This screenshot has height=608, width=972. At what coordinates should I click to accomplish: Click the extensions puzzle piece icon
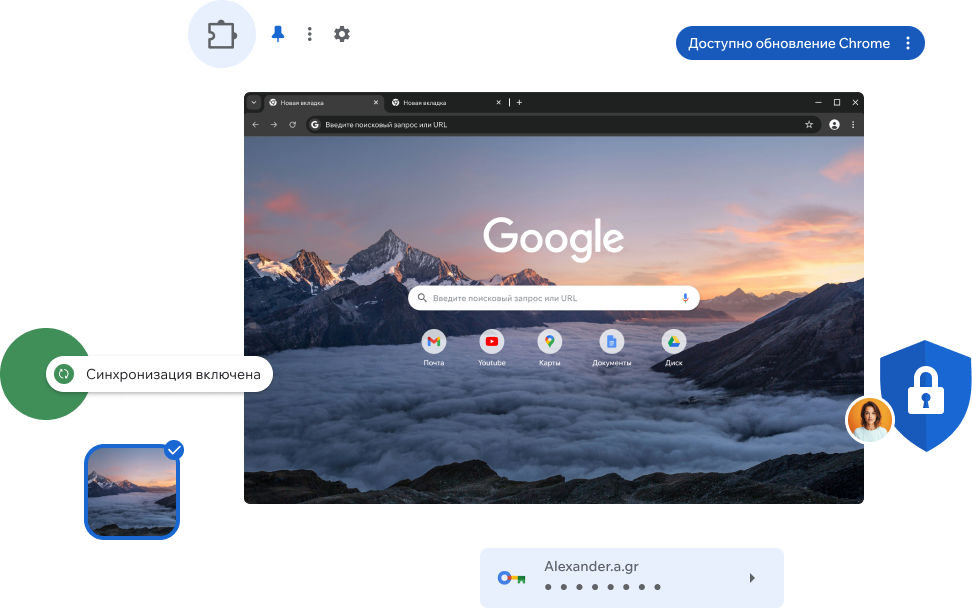[222, 35]
